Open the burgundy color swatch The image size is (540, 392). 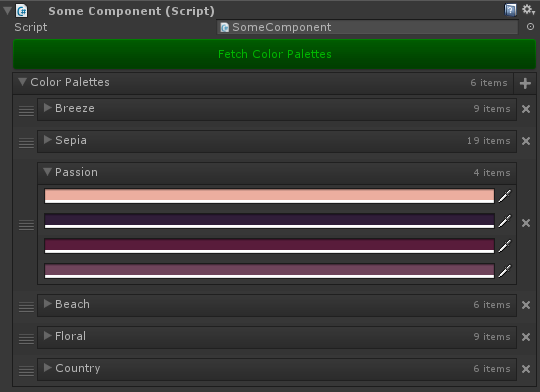coord(269,246)
